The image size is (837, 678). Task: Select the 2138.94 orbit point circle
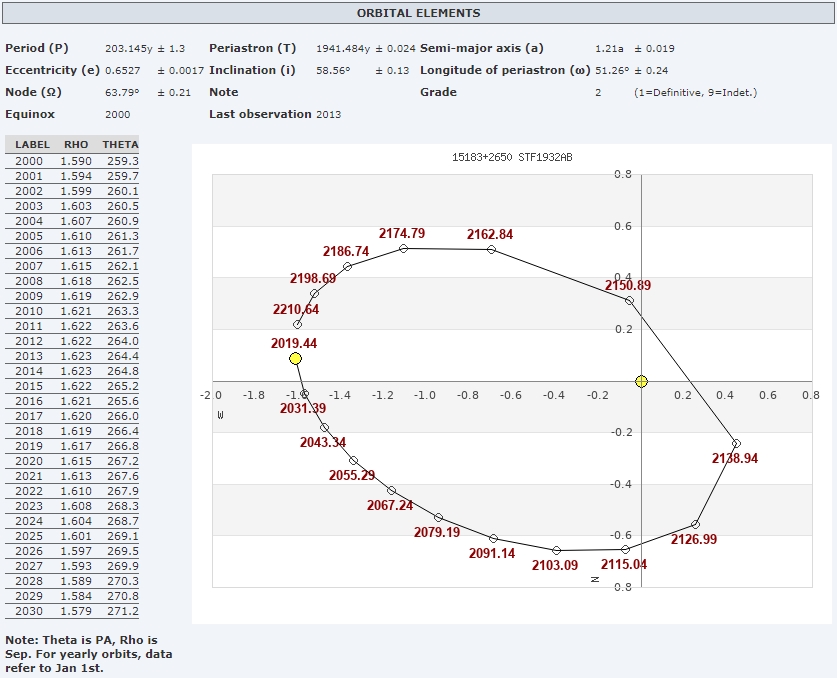[x=736, y=443]
